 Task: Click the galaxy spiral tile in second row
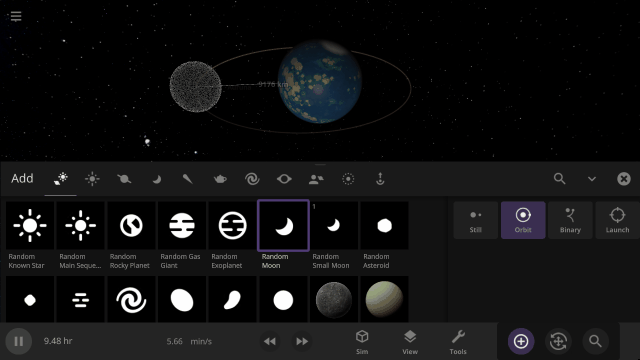(131, 300)
